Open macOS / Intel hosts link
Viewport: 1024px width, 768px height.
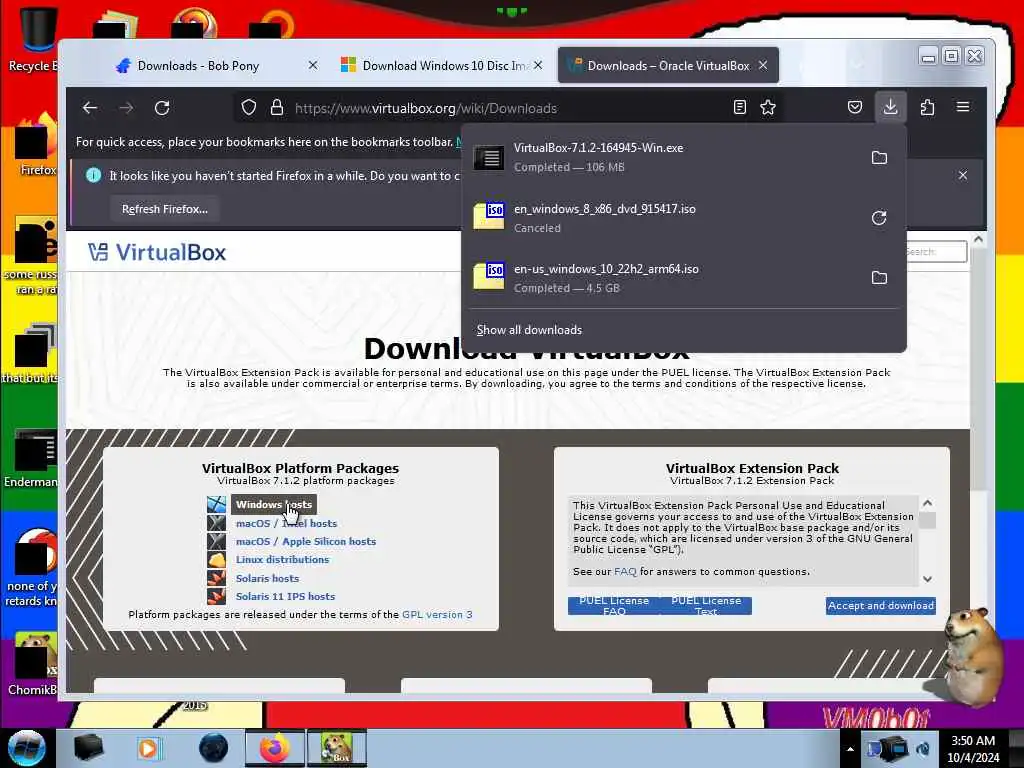coord(286,523)
